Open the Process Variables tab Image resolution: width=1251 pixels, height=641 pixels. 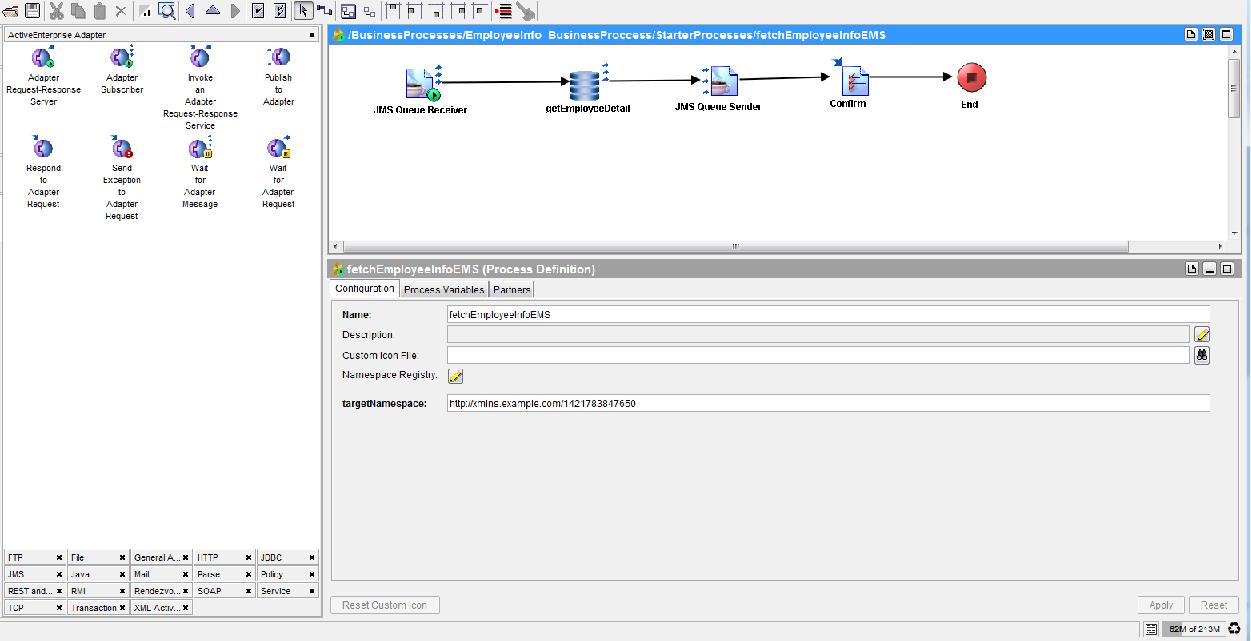[444, 289]
